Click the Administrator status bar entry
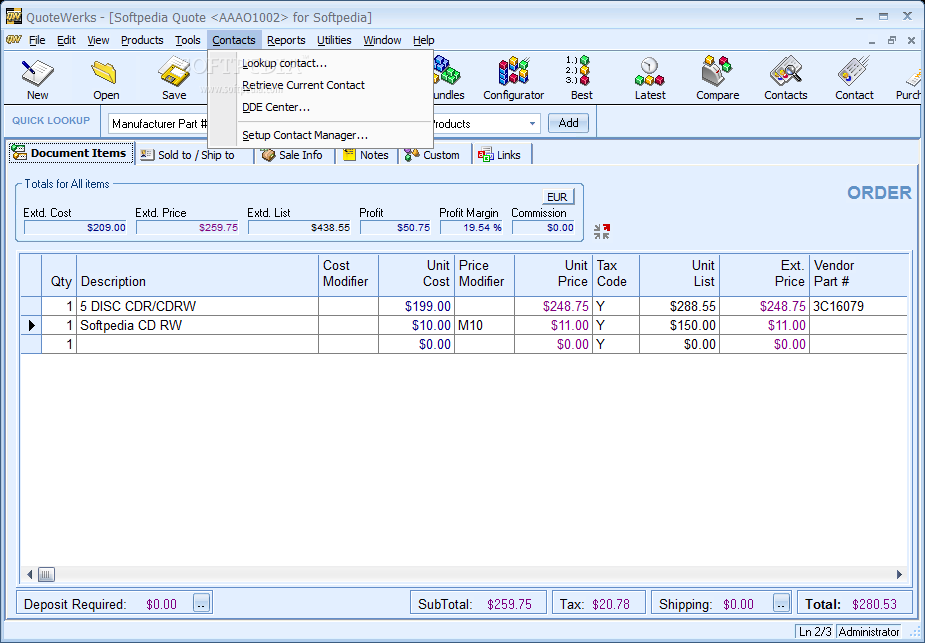The image size is (925, 643). pos(868,632)
